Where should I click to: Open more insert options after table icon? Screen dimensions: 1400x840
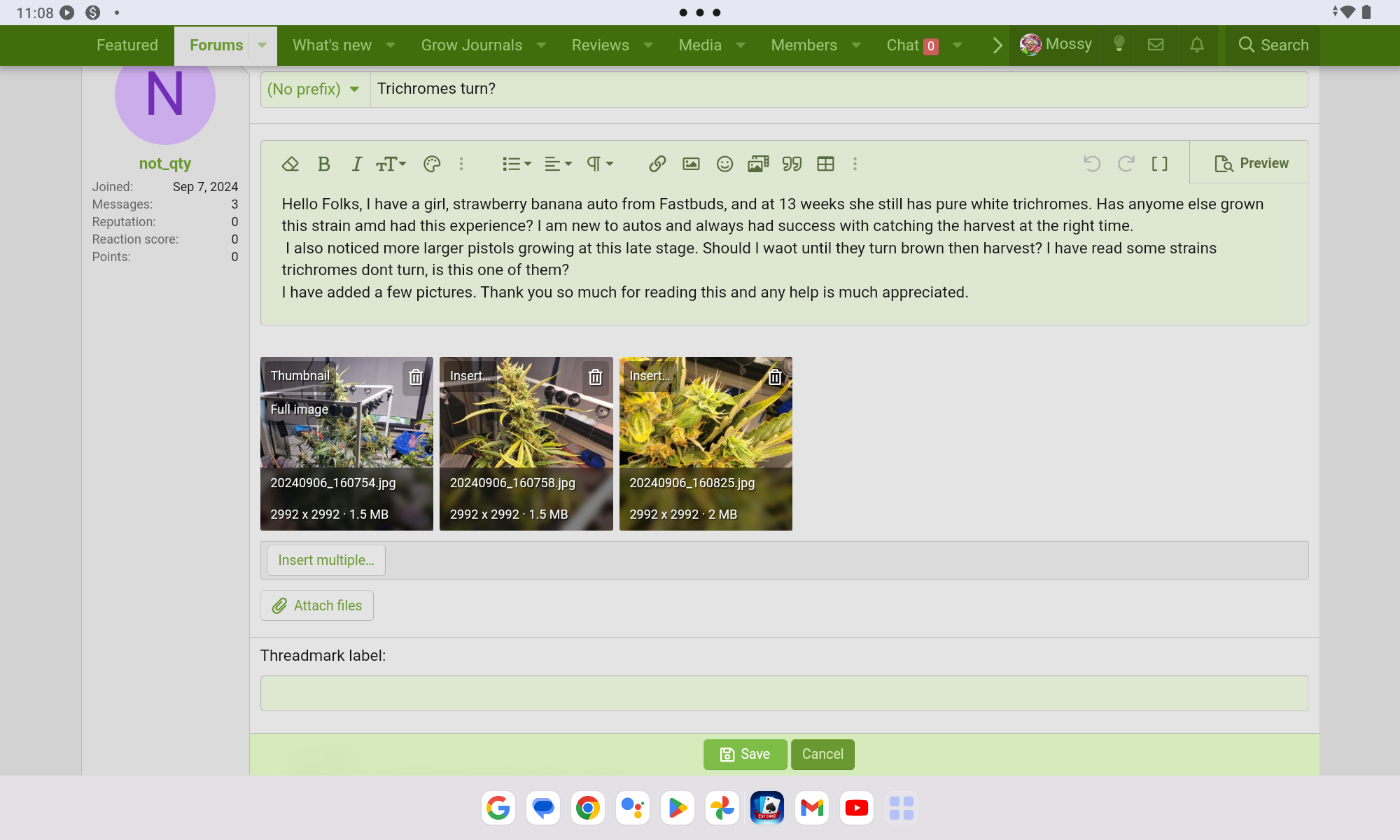[855, 164]
